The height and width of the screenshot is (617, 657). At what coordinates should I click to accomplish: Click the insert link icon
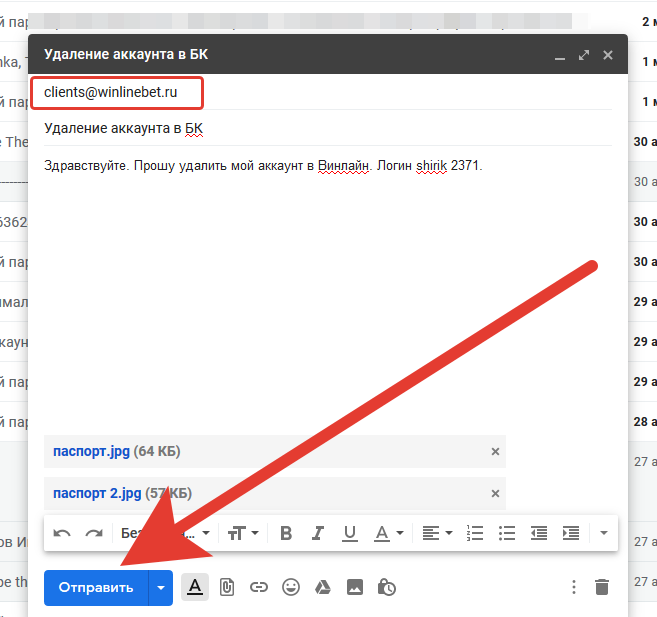pos(259,587)
